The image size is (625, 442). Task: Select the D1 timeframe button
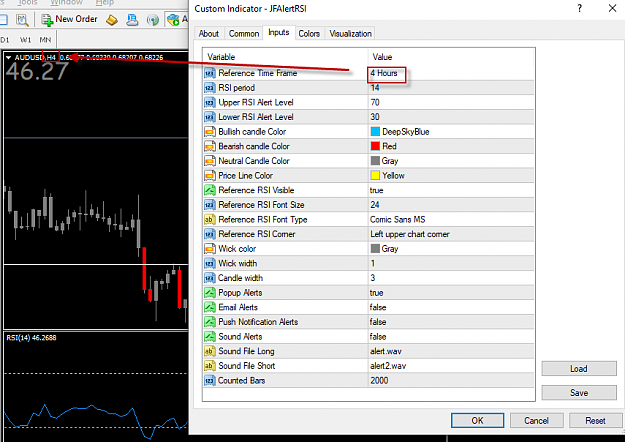pos(4,40)
